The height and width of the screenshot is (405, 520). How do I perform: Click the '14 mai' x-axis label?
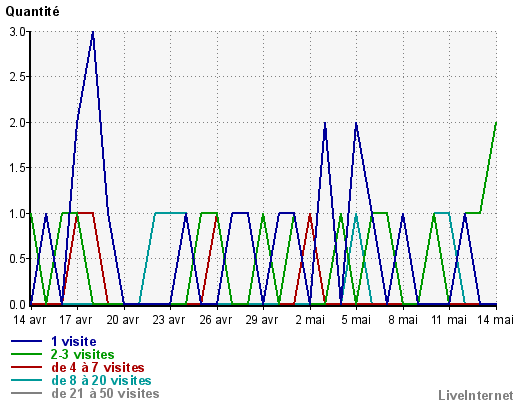point(496,320)
